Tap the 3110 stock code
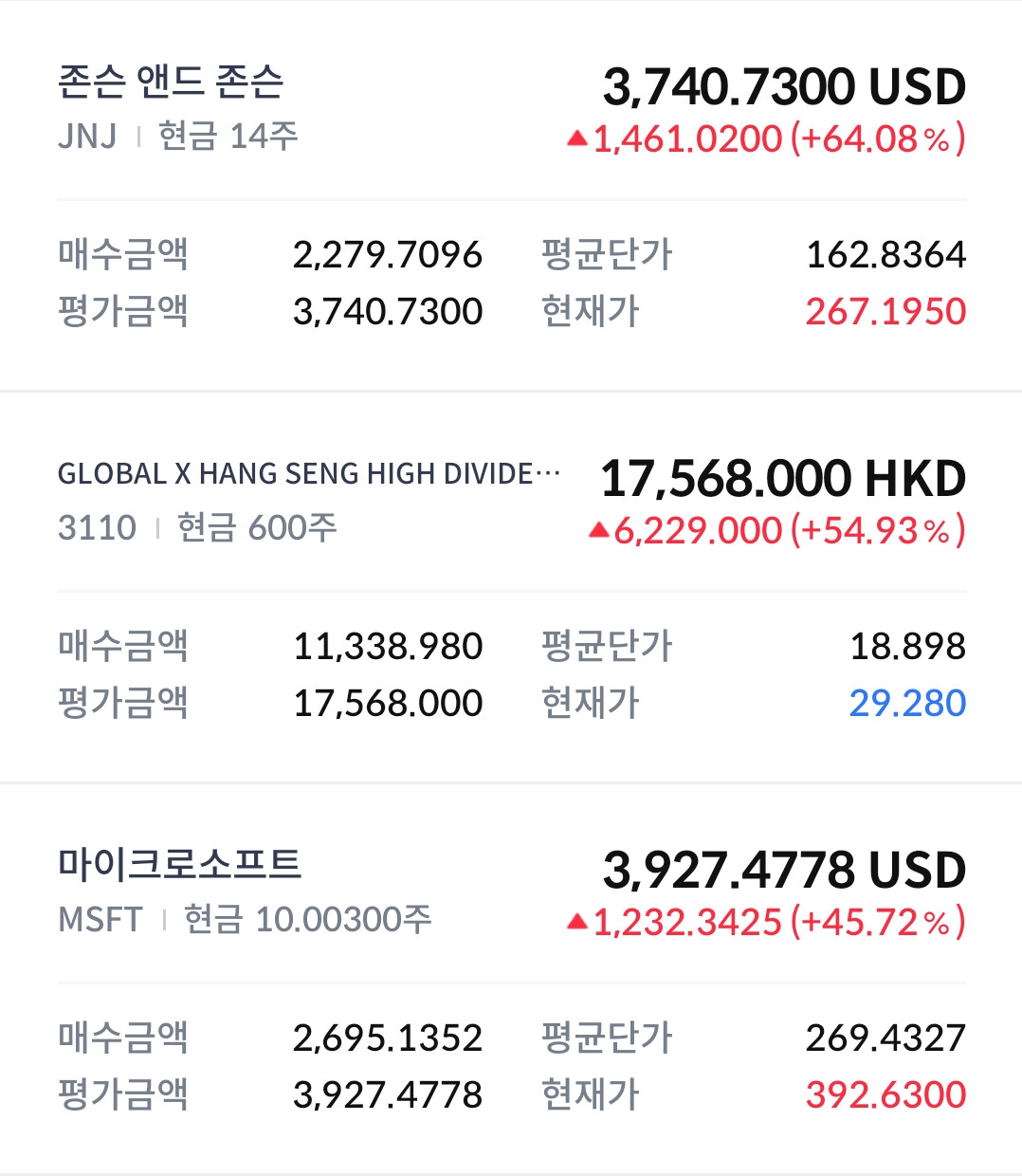 (97, 527)
